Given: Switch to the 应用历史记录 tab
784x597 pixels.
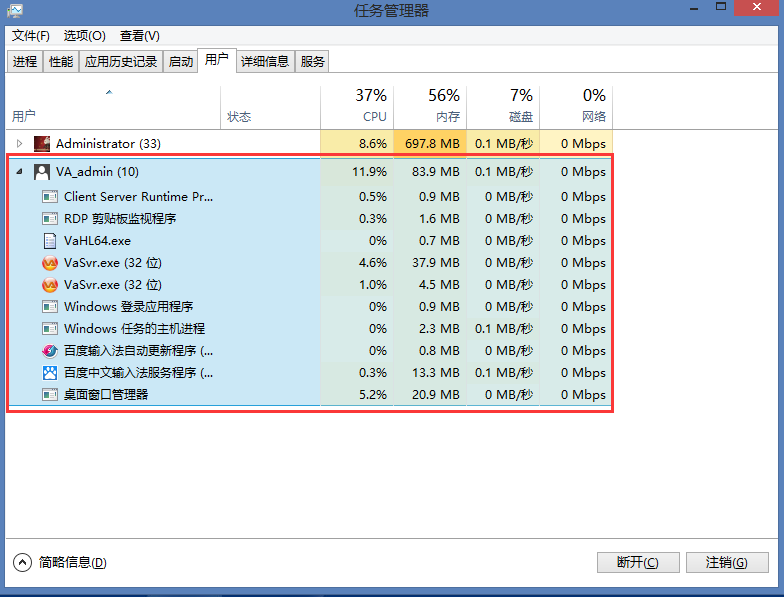Looking at the screenshot, I should [x=121, y=62].
